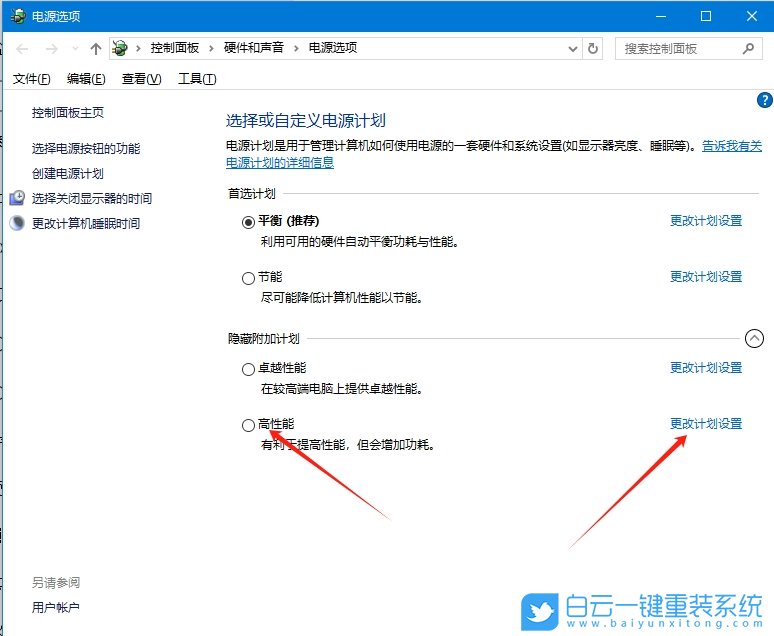
Task: Expand the chevron after 控制面板 breadcrumb
Action: click(211, 48)
